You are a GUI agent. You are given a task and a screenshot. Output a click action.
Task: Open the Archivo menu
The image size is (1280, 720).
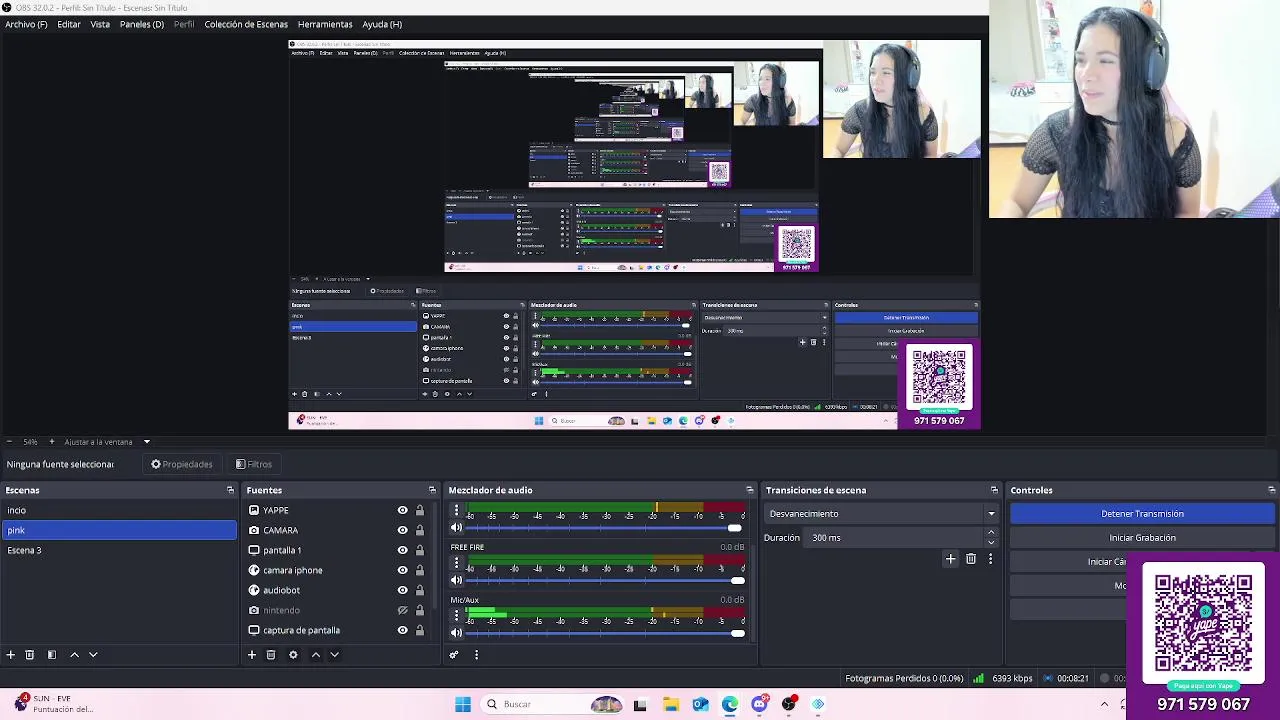point(26,24)
